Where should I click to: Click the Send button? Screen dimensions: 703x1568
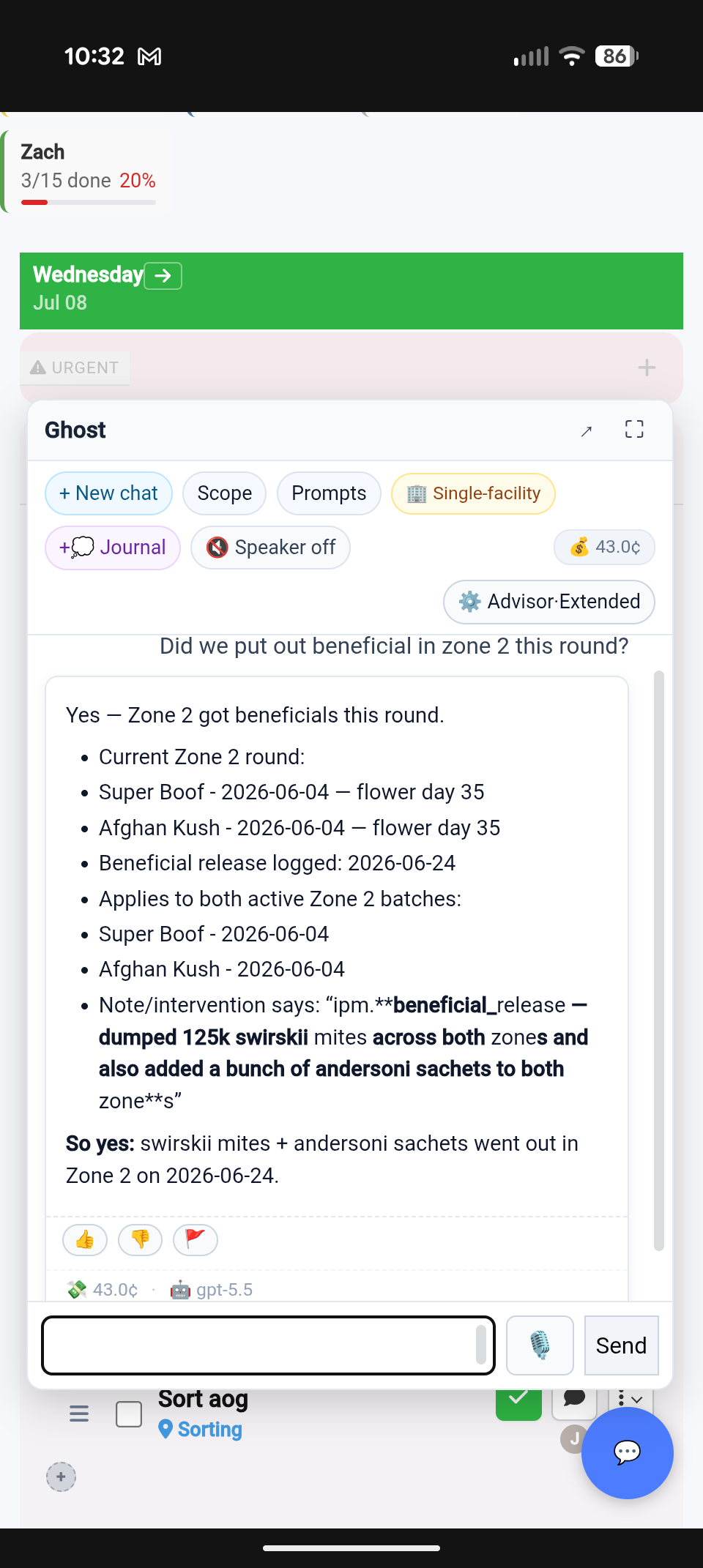pyautogui.click(x=621, y=1345)
